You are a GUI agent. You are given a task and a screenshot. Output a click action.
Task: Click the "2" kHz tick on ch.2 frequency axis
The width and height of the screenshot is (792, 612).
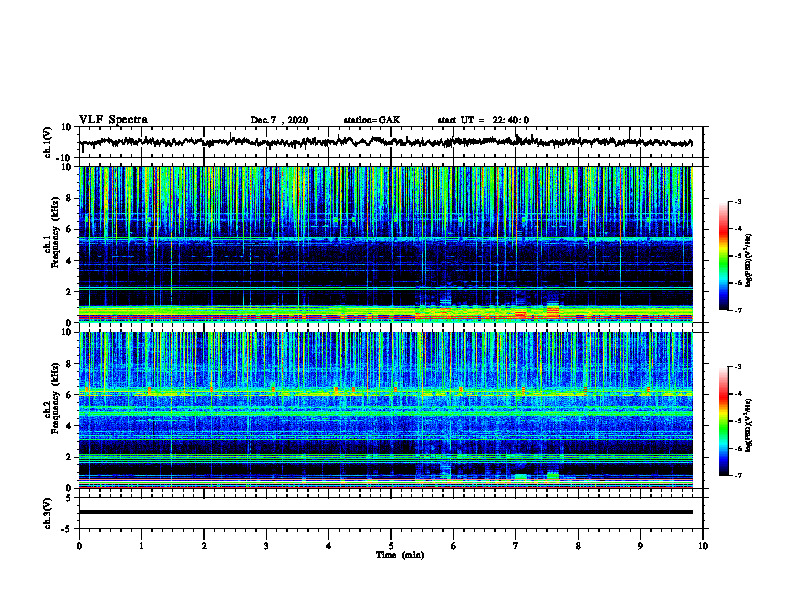pyautogui.click(x=70, y=457)
